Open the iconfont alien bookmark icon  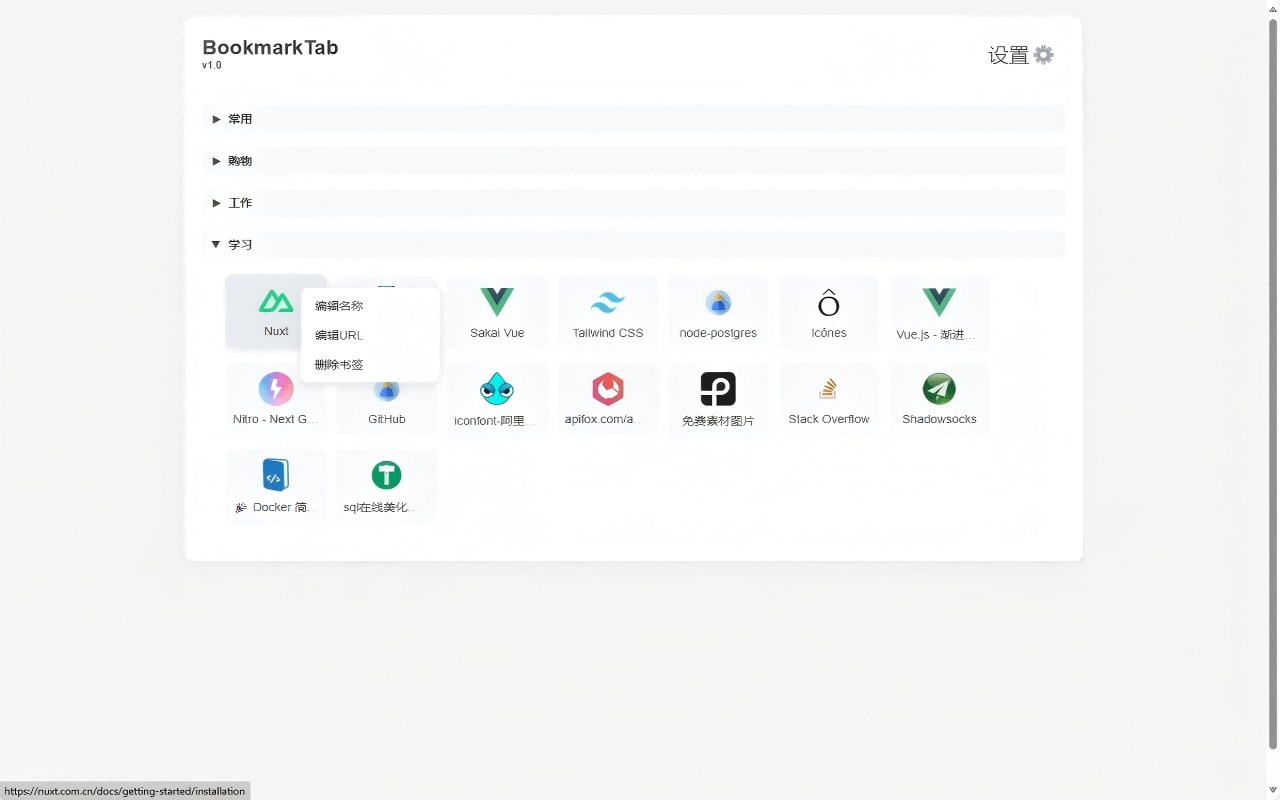tap(497, 388)
